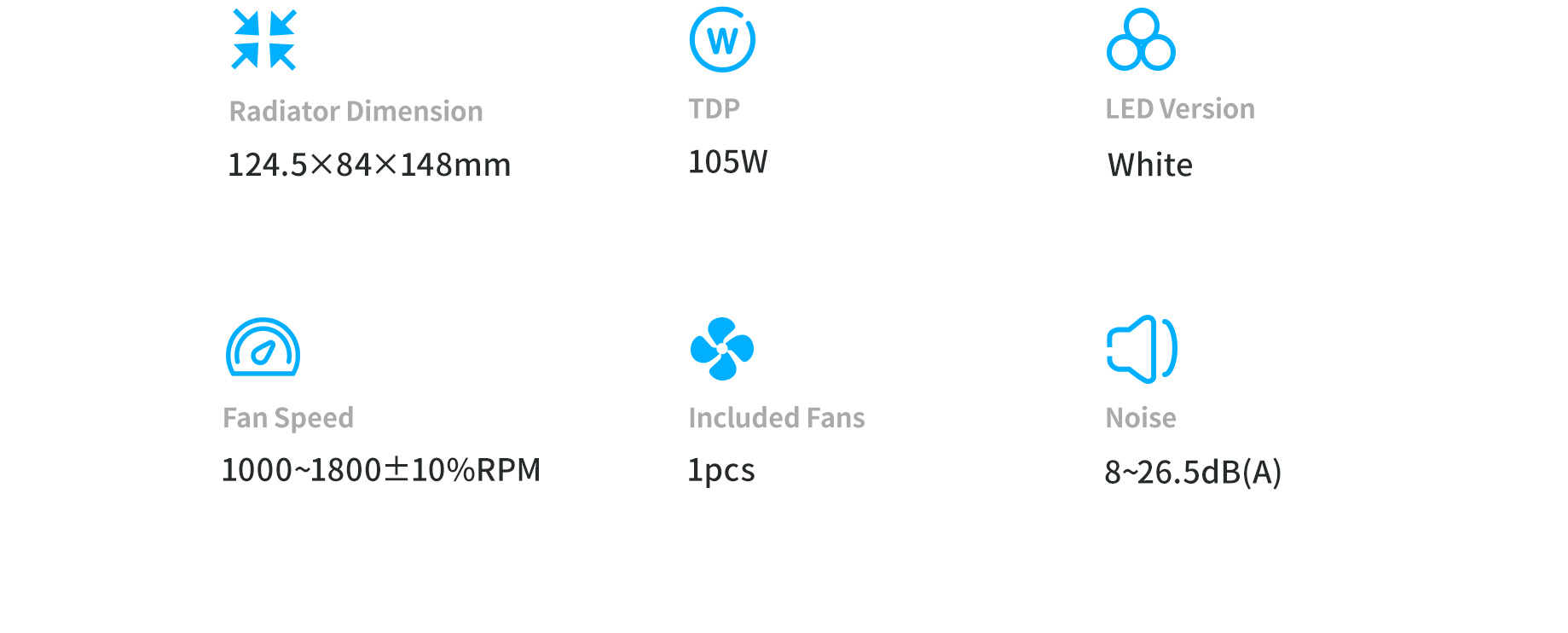This screenshot has width=1568, height=633.
Task: Click the White LED version value
Action: pos(1149,165)
